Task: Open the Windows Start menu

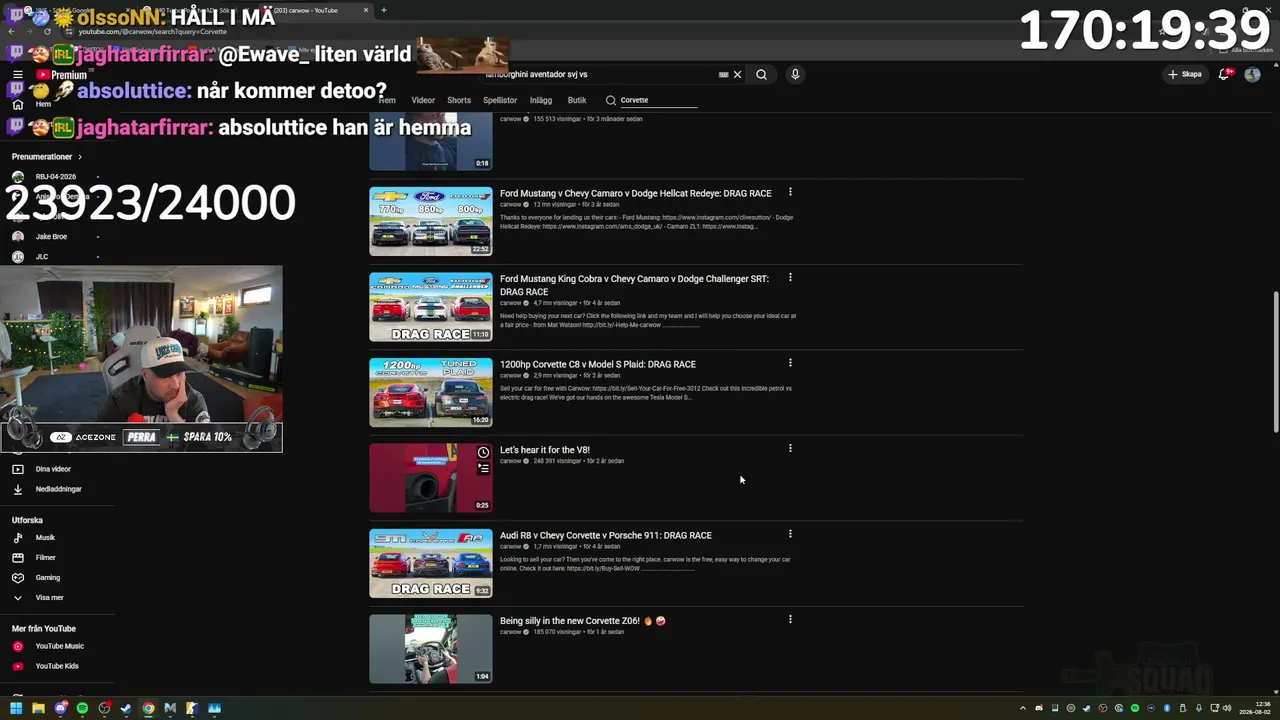Action: [x=16, y=708]
